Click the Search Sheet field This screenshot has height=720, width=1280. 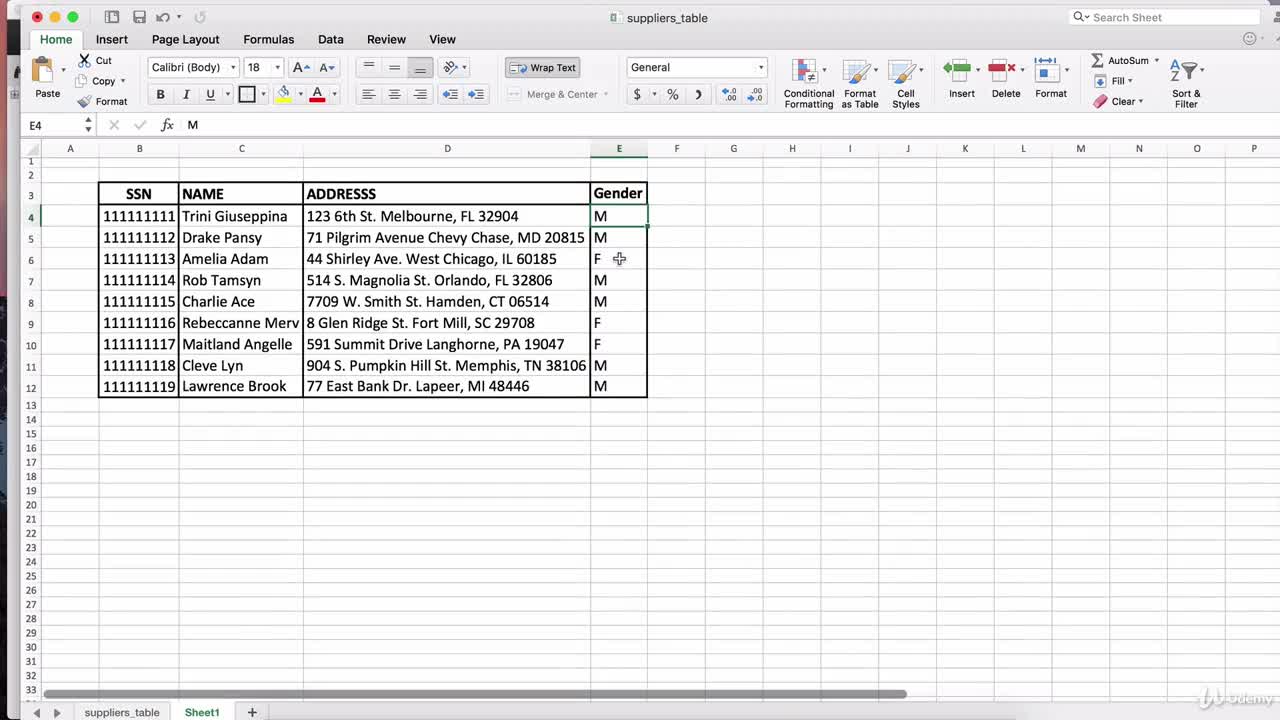pyautogui.click(x=1170, y=17)
